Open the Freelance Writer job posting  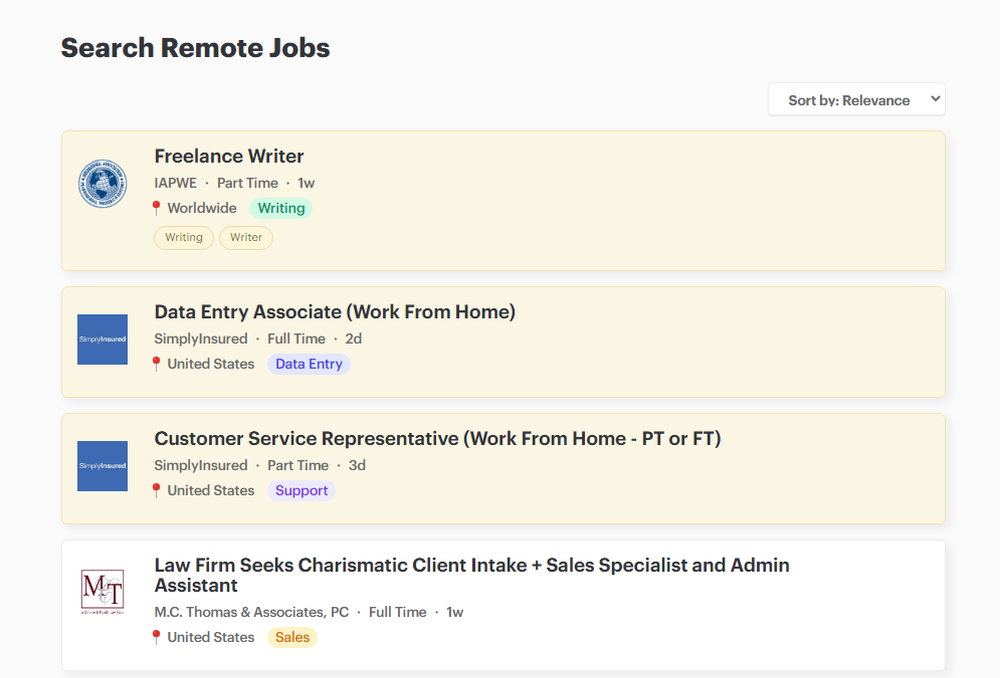(229, 156)
